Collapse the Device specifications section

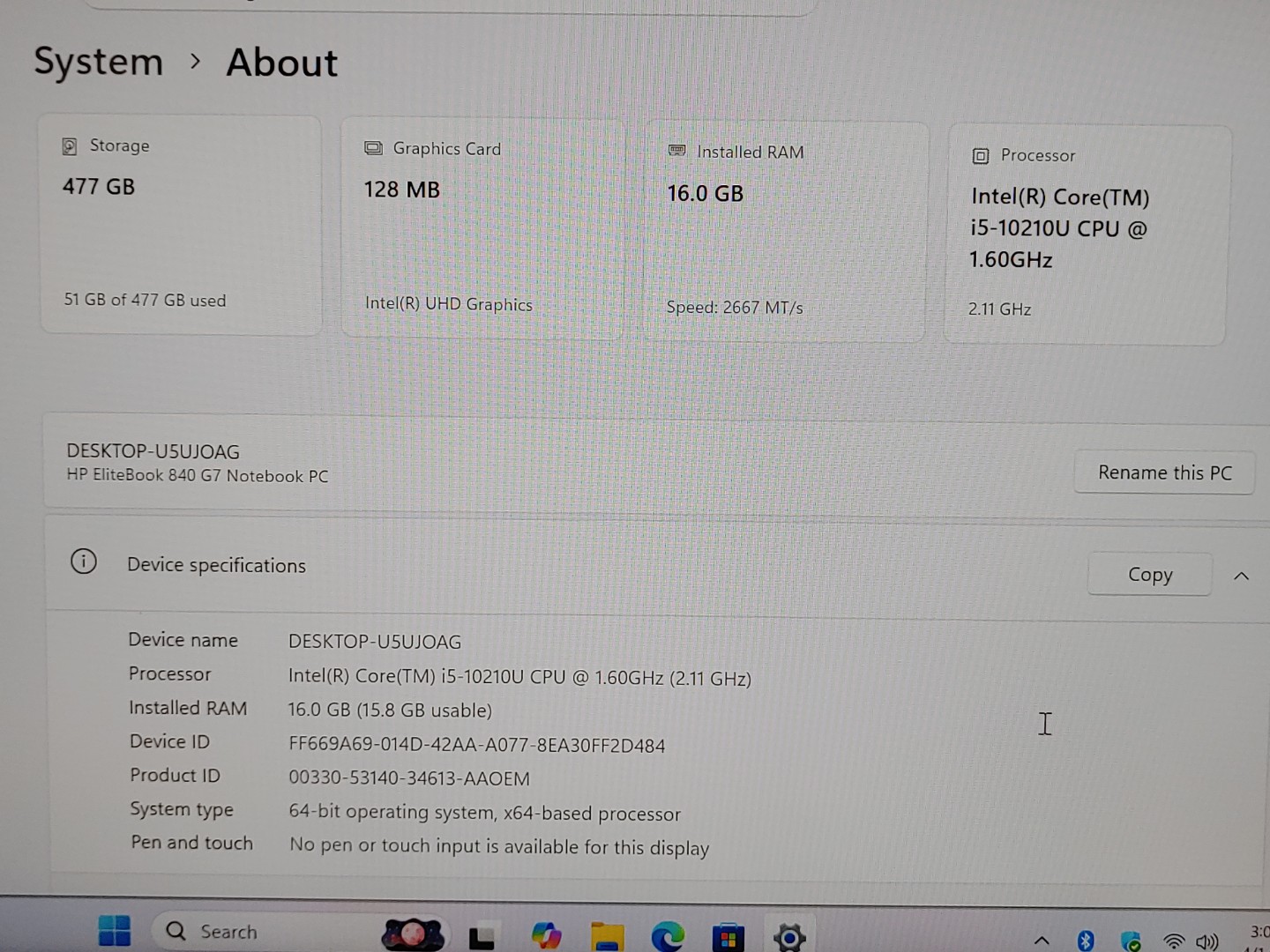1241,576
